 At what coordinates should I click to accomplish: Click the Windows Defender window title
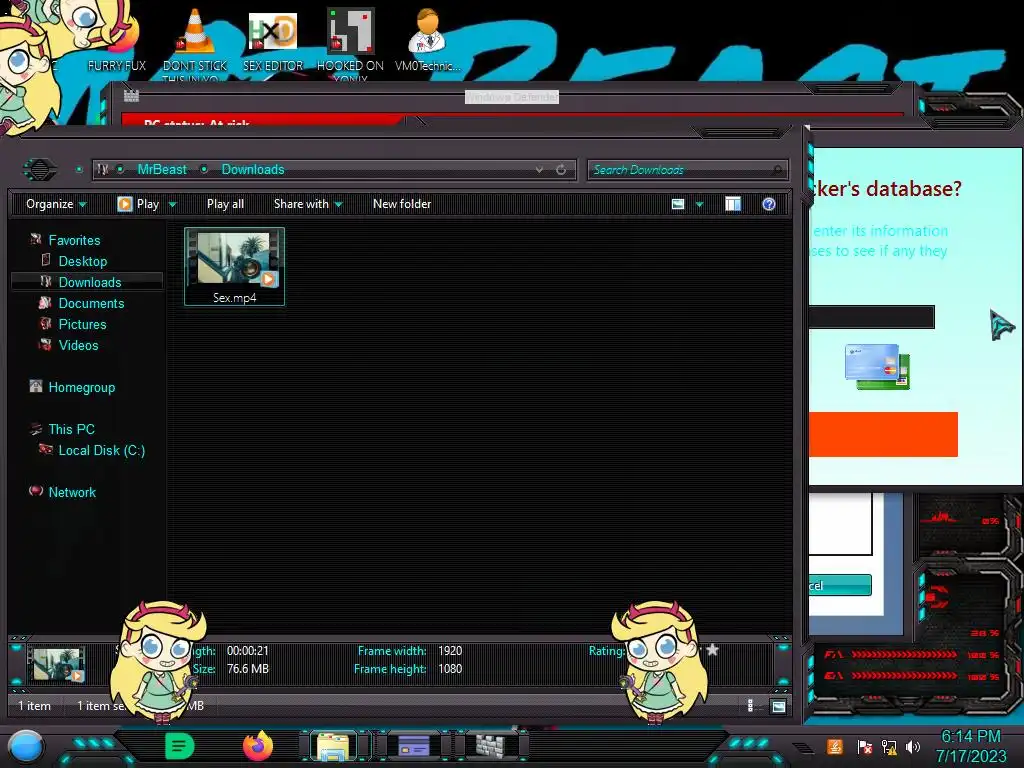click(x=512, y=97)
